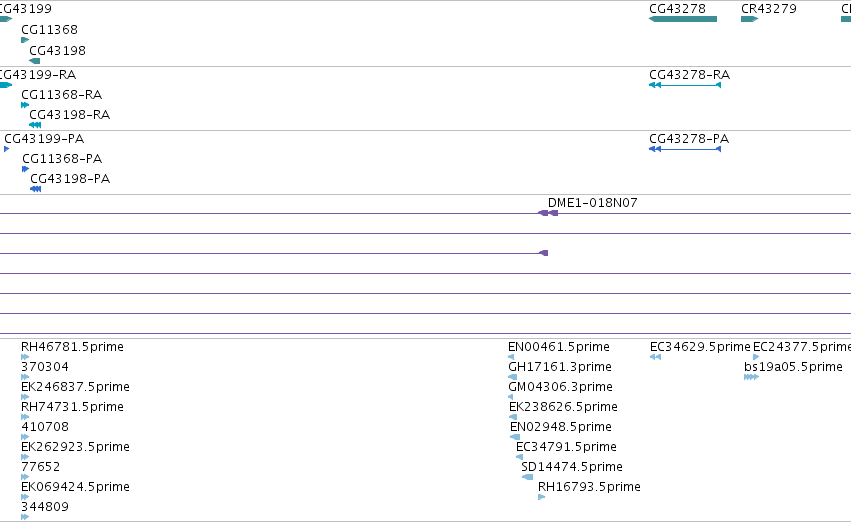The height and width of the screenshot is (522, 851).
Task: Click the GH17161.3prime EST label
Action: click(560, 367)
